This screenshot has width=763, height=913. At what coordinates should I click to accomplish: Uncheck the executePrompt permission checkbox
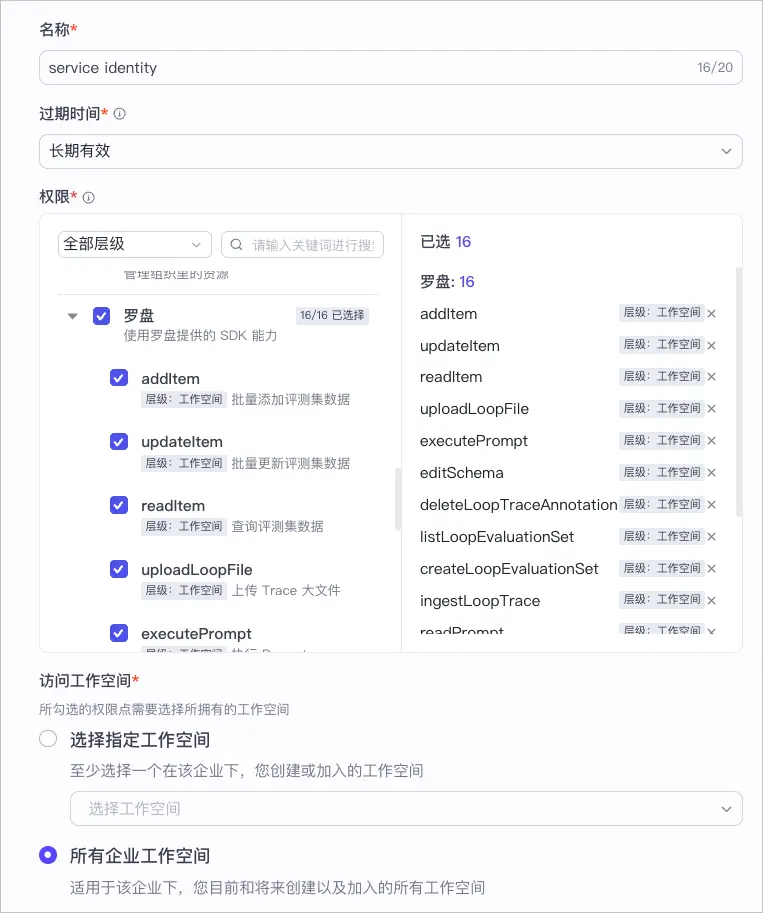pos(119,633)
